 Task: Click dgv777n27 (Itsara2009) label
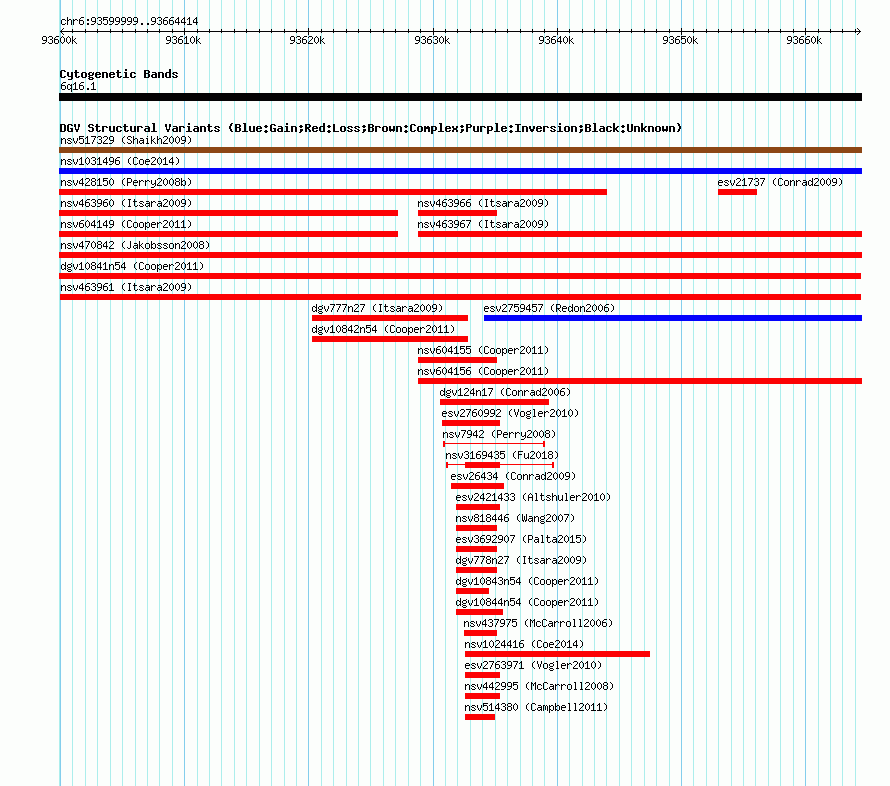(377, 308)
